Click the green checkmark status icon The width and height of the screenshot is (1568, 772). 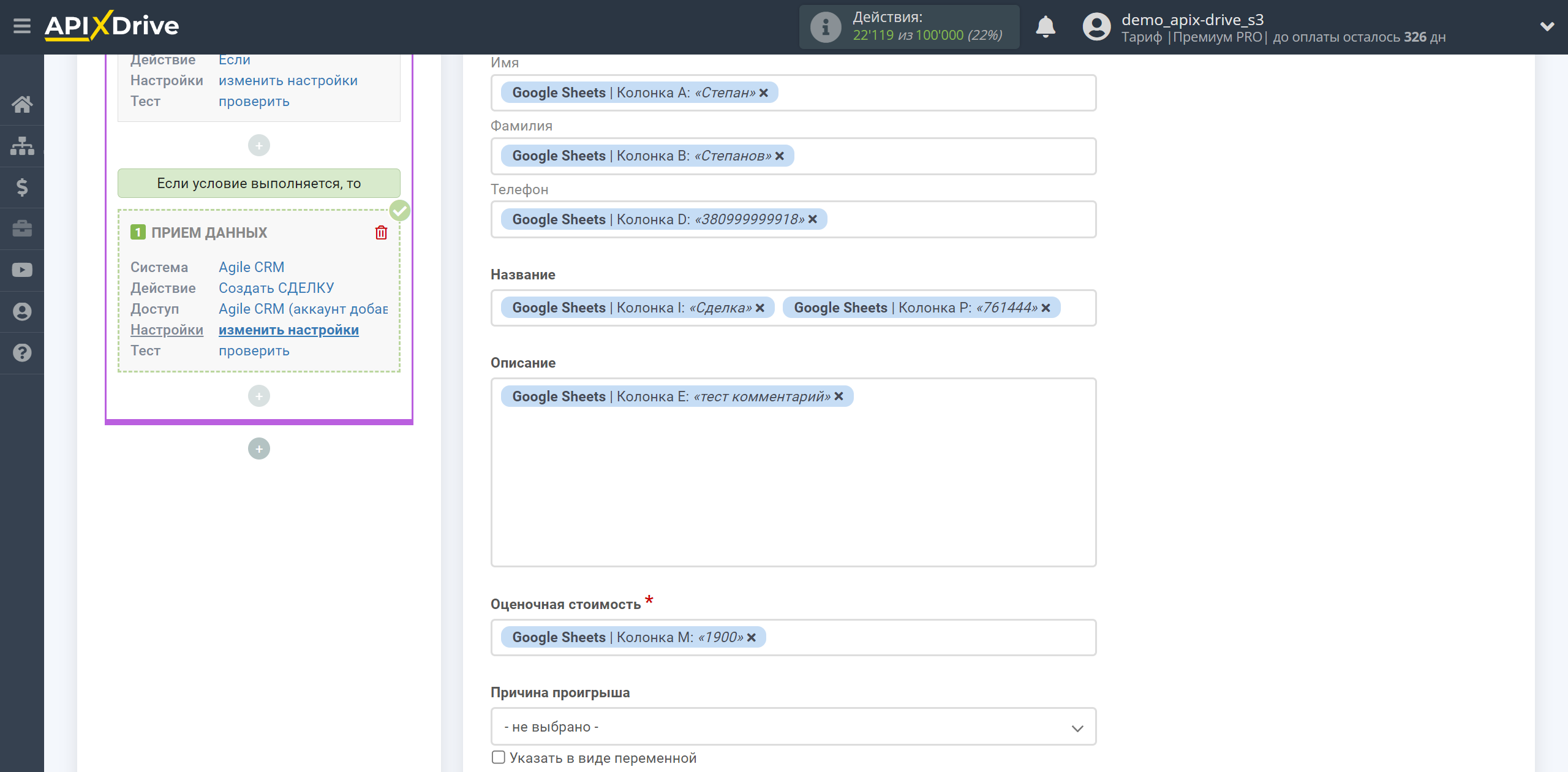400,211
